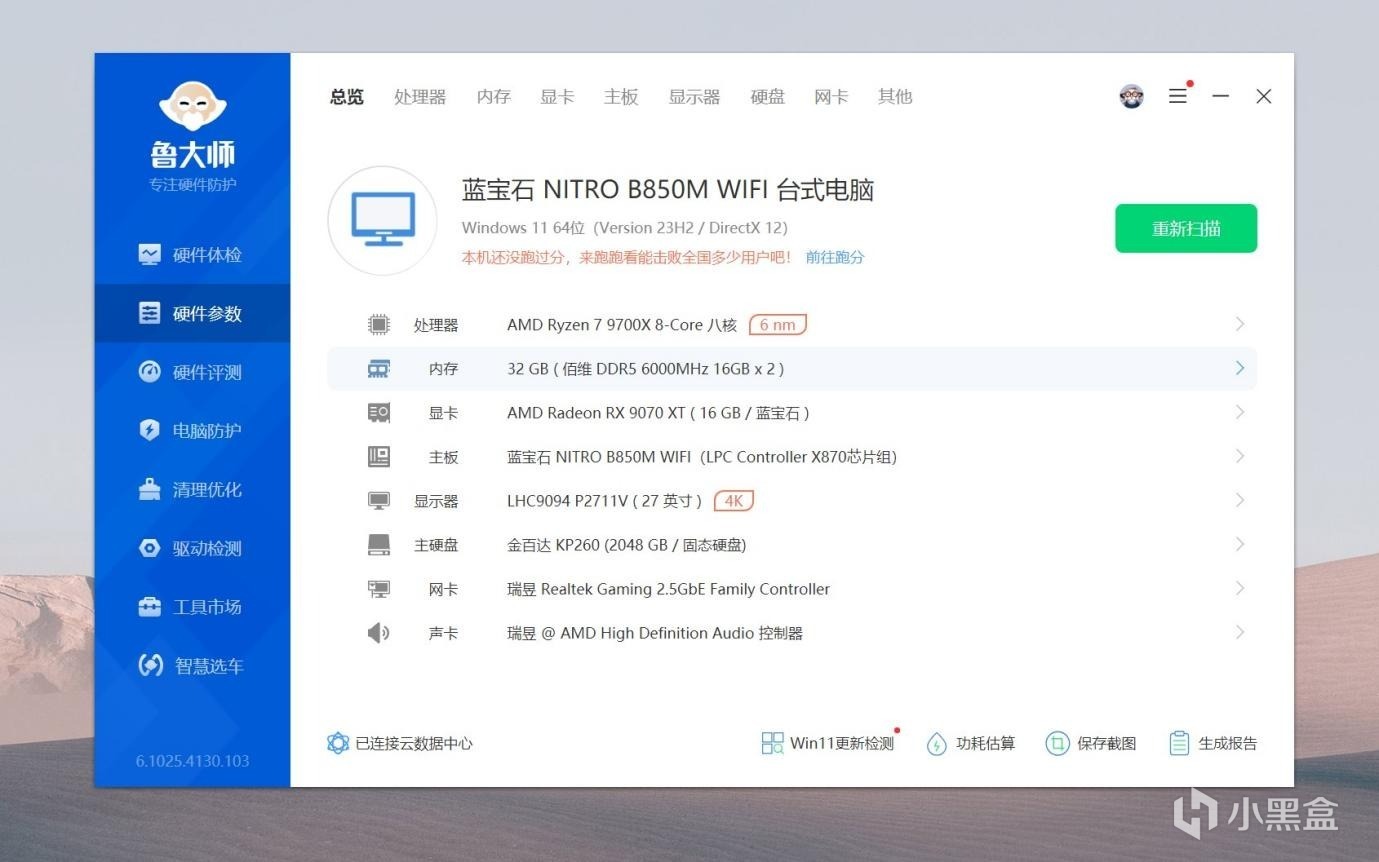Click the Win11更新检测 icon

pos(772,743)
